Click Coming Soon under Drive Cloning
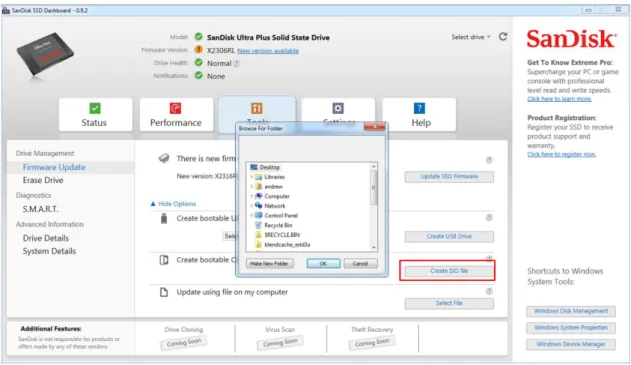This screenshot has width=631, height=365. point(184,343)
